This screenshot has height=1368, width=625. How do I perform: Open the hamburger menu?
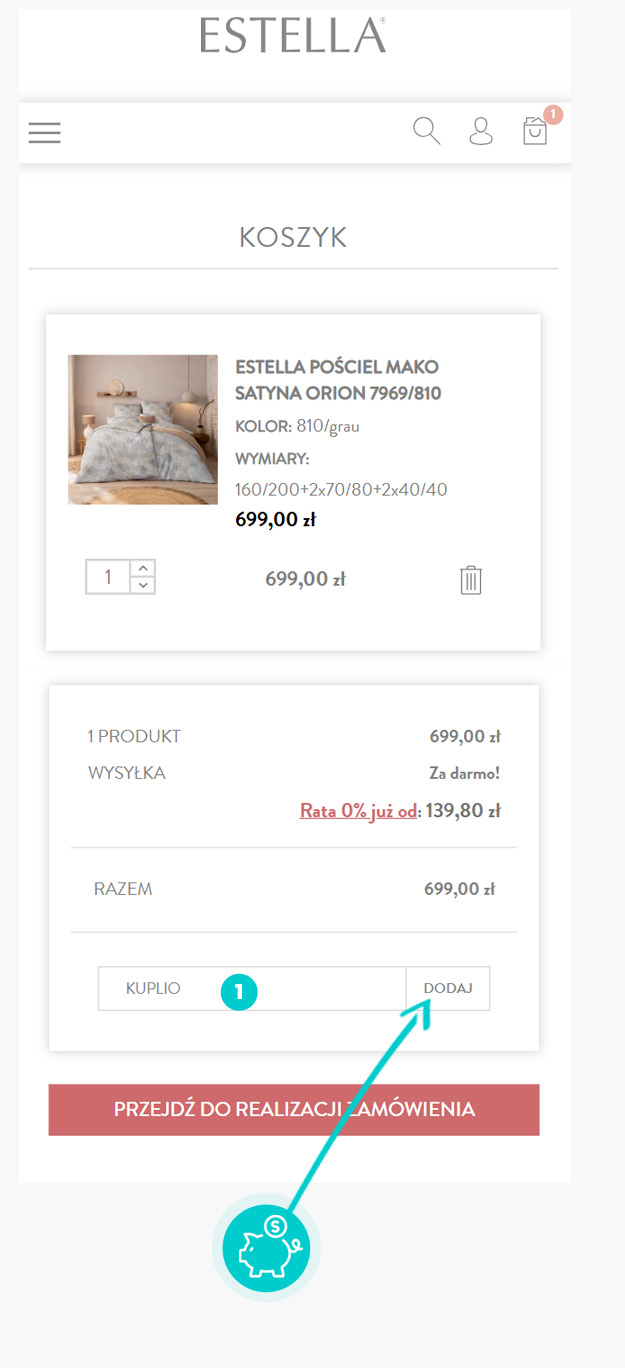pyautogui.click(x=45, y=132)
